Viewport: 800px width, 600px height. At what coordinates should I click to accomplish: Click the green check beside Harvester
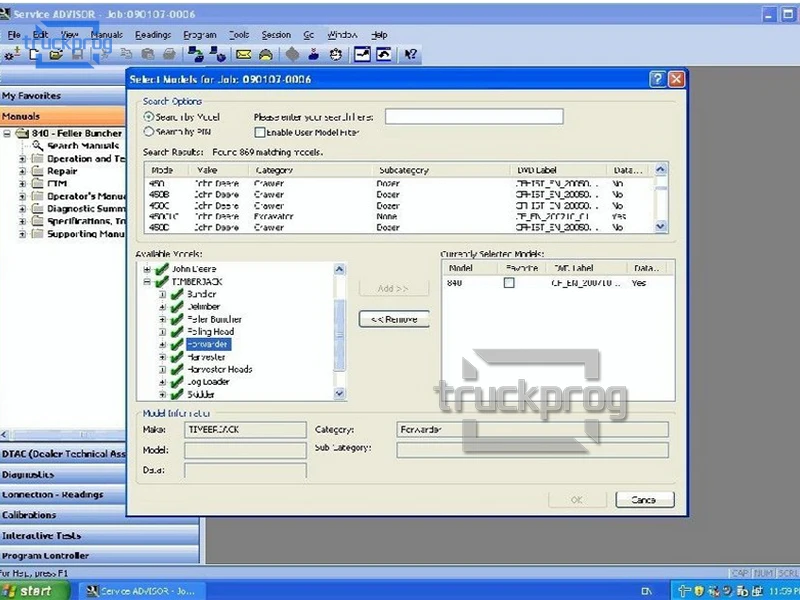tap(177, 357)
